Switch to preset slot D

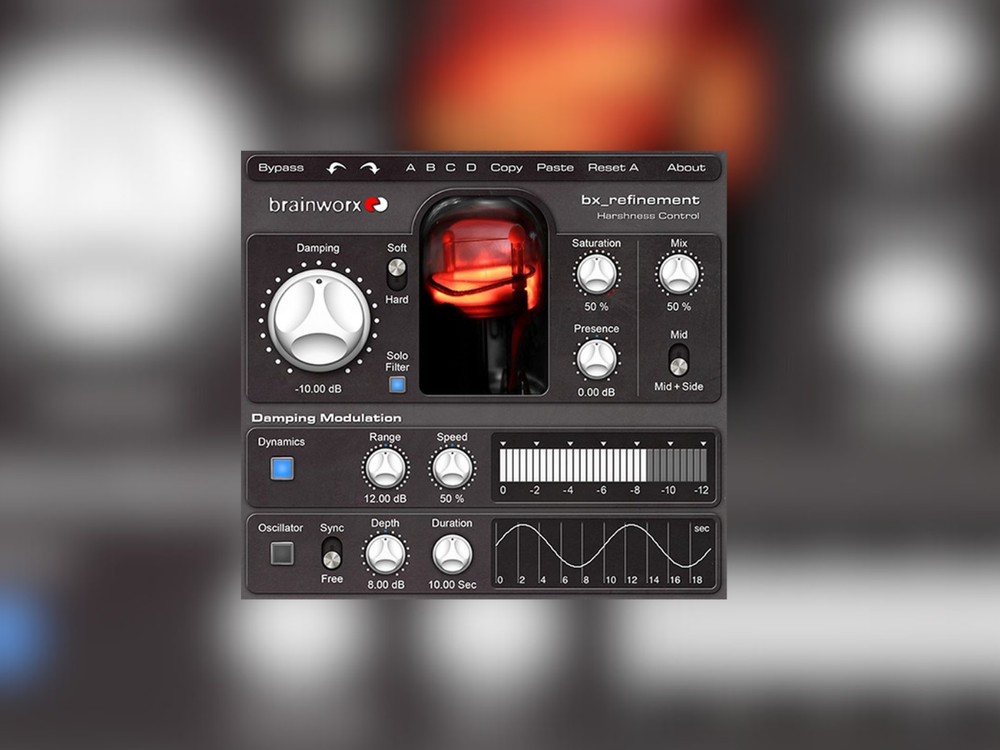click(471, 167)
